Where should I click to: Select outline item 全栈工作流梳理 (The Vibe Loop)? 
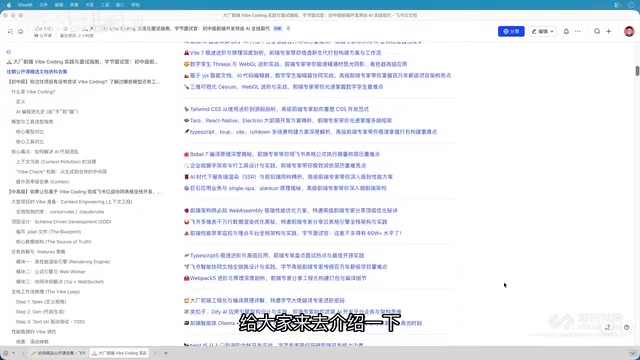point(46,292)
